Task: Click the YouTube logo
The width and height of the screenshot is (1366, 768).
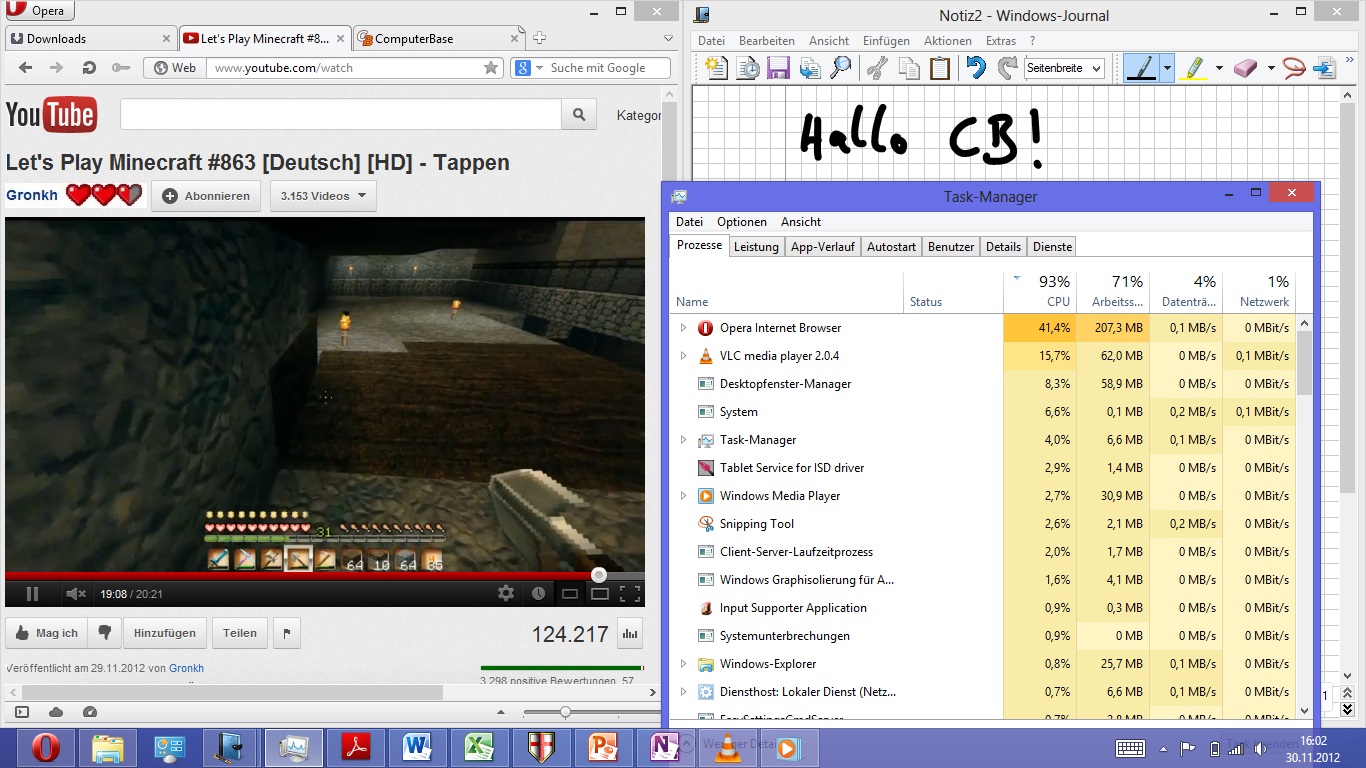Action: coord(51,115)
